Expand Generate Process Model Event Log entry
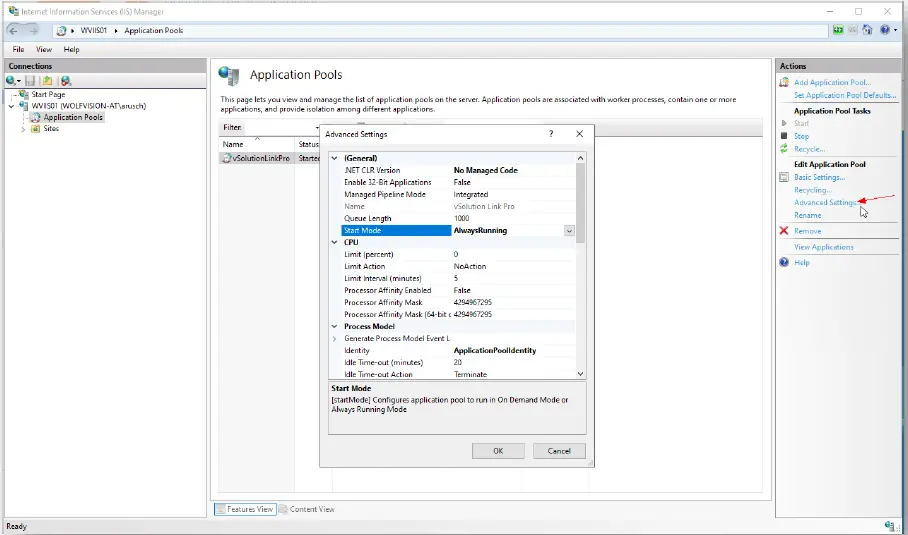This screenshot has width=908, height=535. point(335,339)
